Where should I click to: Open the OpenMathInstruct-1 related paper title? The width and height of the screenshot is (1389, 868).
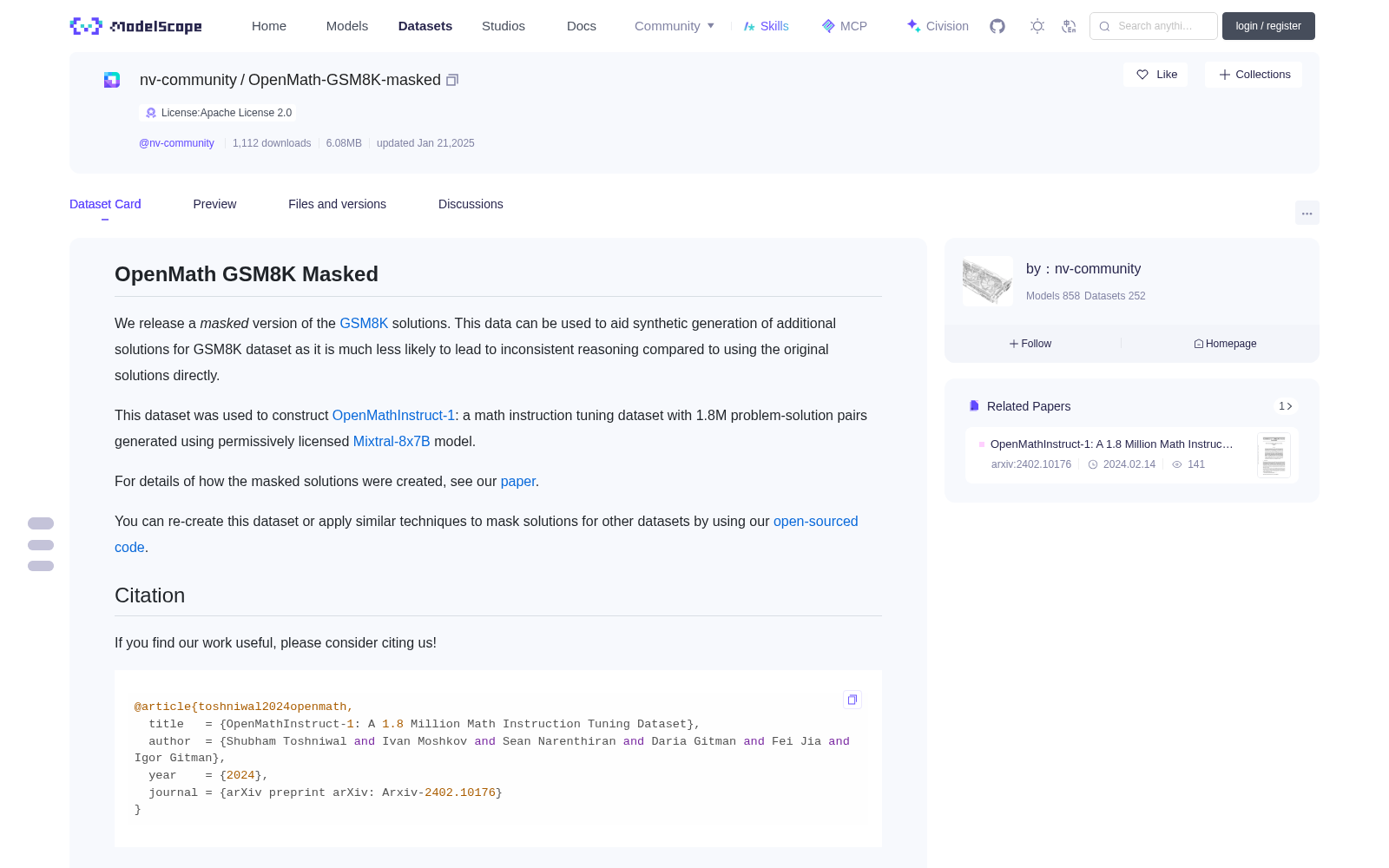1112,444
